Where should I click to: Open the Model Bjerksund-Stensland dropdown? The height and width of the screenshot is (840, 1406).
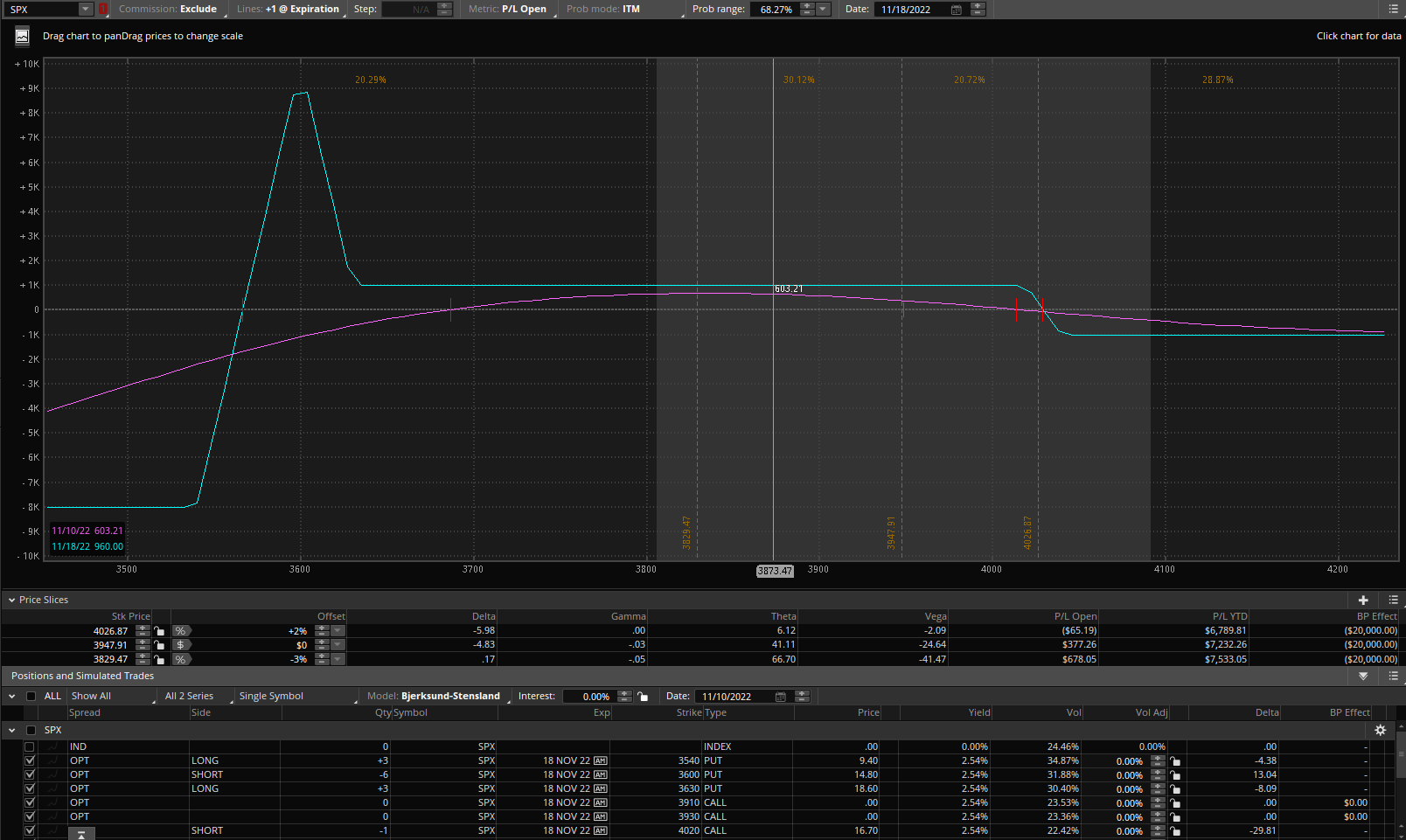point(437,697)
